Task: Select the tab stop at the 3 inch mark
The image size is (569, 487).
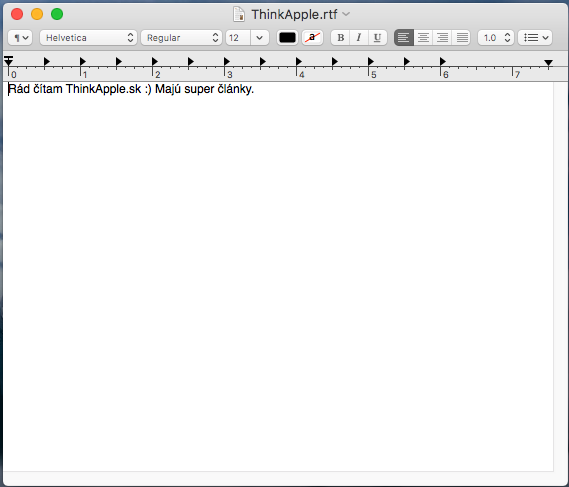Action: pos(226,61)
